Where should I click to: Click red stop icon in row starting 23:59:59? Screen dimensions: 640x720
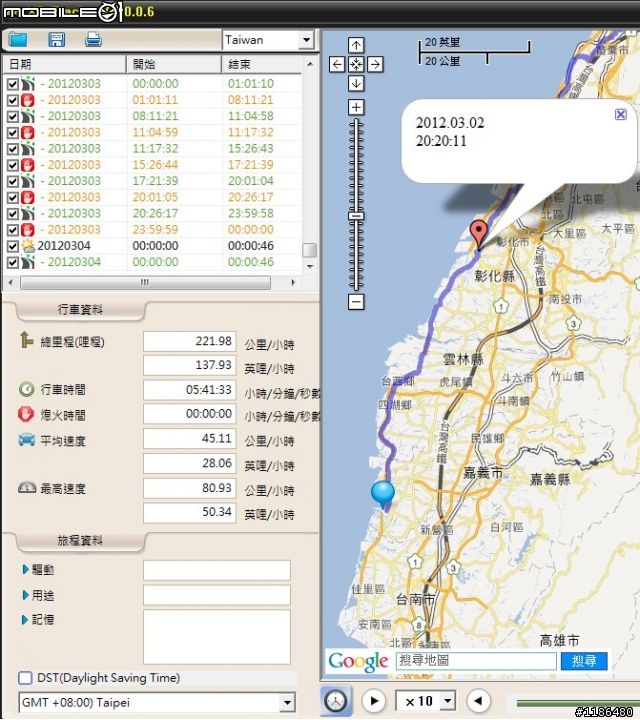tap(28, 230)
